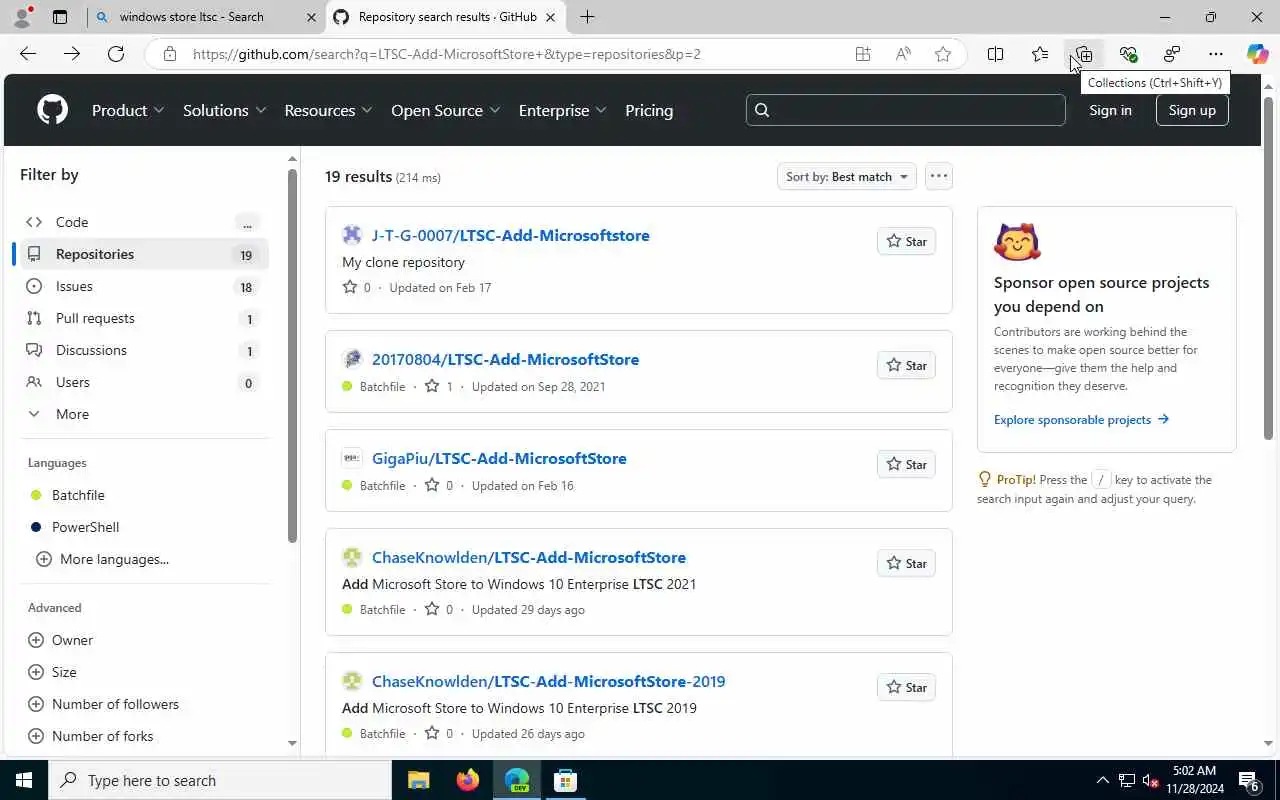The height and width of the screenshot is (800, 1280).
Task: Click Explore sponsorable projects link
Action: (x=1081, y=419)
